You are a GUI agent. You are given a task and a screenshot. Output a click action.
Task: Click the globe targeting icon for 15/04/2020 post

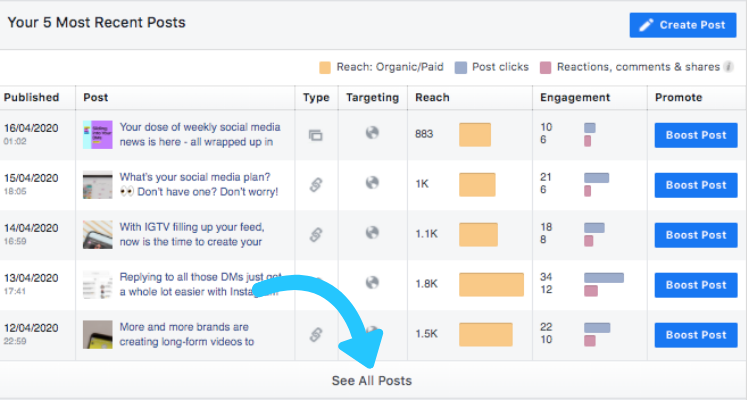tap(372, 182)
